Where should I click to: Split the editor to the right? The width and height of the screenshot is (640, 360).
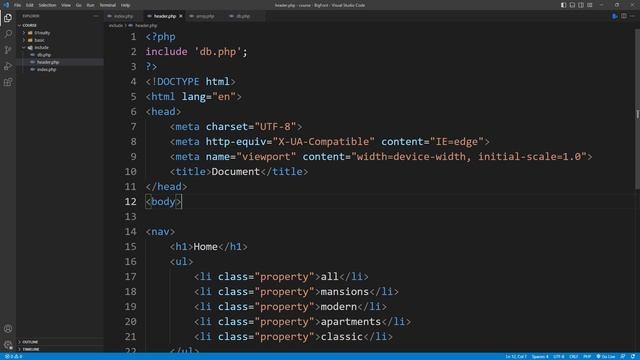pyautogui.click(x=624, y=16)
